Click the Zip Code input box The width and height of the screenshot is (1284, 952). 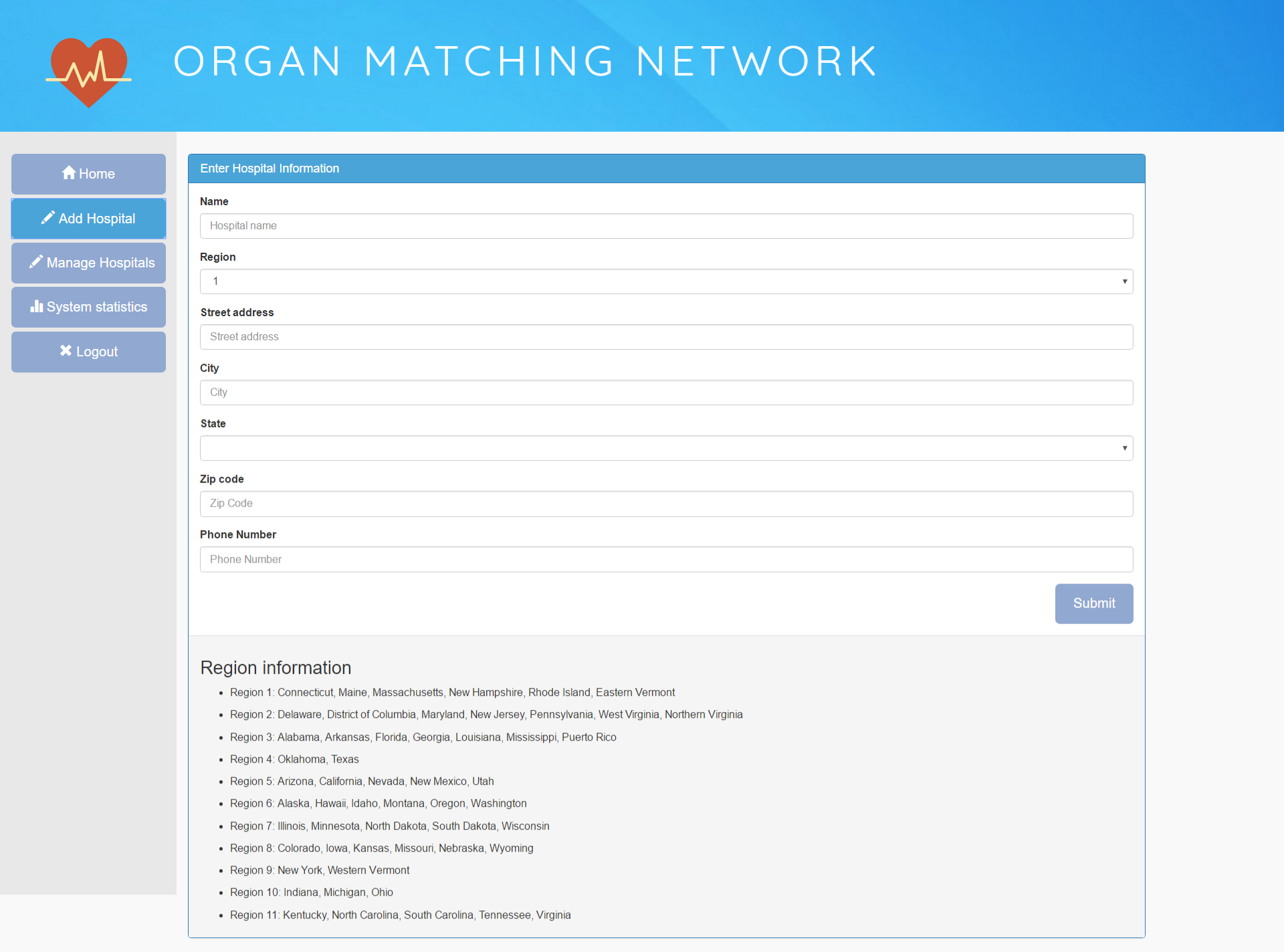(665, 503)
